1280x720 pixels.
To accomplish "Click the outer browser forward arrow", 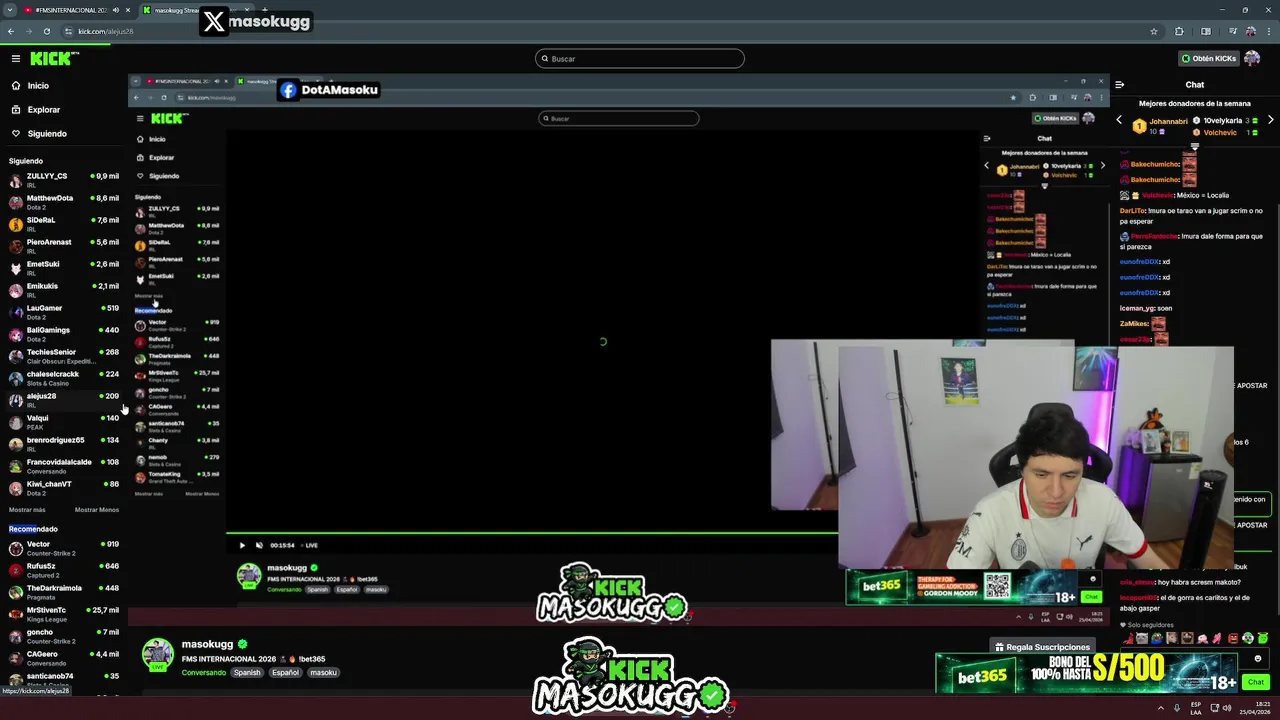I will (28, 31).
